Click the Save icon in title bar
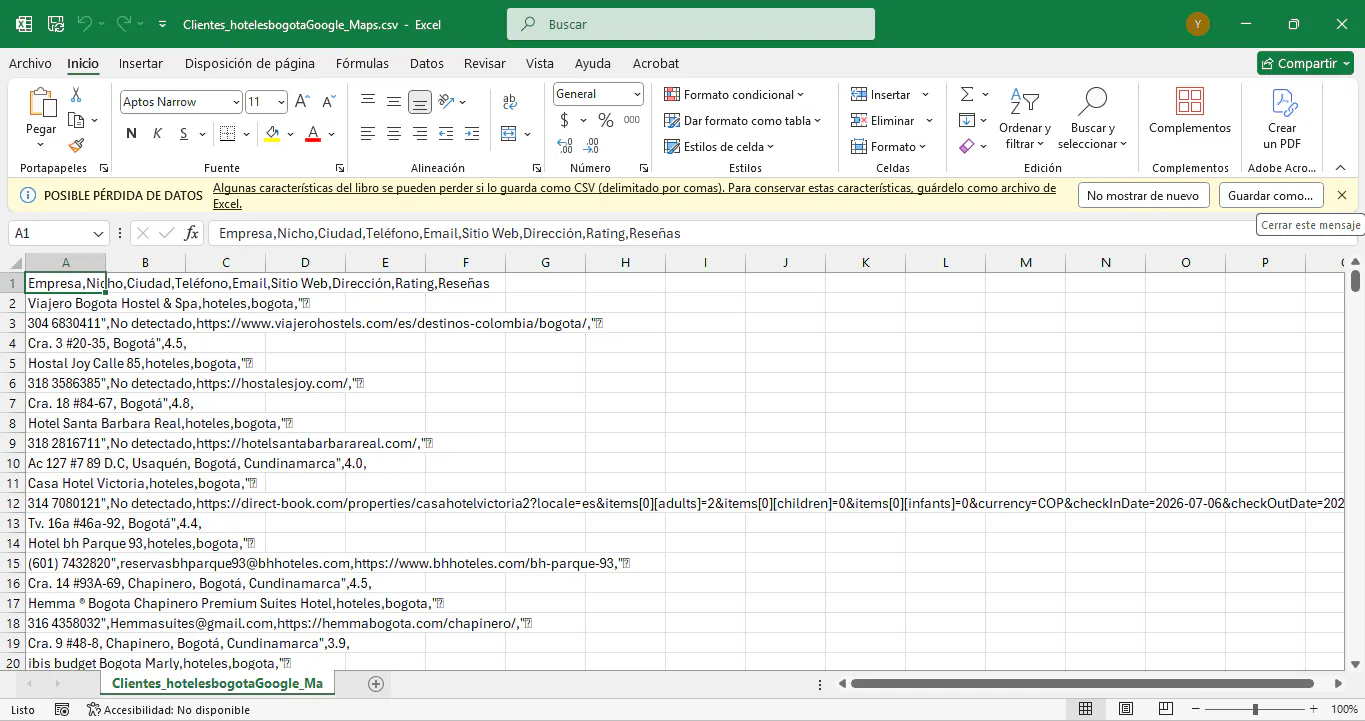 click(x=56, y=24)
